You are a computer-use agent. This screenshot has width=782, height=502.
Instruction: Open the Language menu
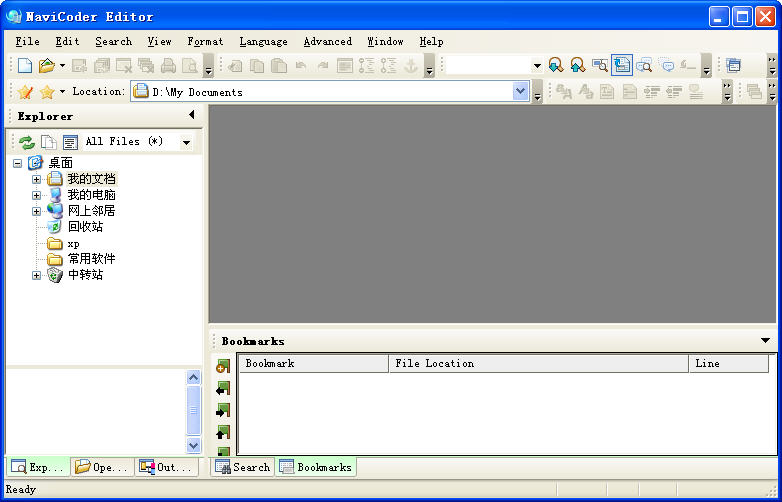point(263,42)
